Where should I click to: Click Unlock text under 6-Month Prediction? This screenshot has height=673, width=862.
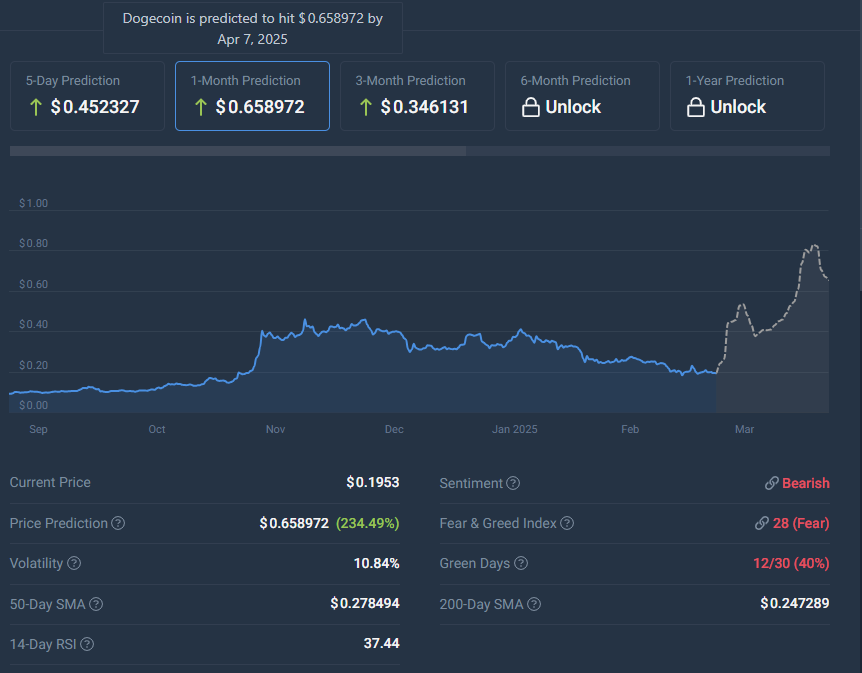tap(573, 107)
